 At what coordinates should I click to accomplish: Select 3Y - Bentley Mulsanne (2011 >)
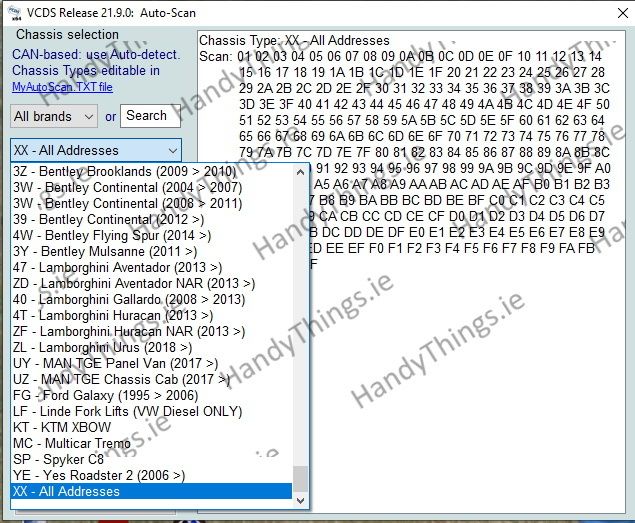[x=151, y=252]
